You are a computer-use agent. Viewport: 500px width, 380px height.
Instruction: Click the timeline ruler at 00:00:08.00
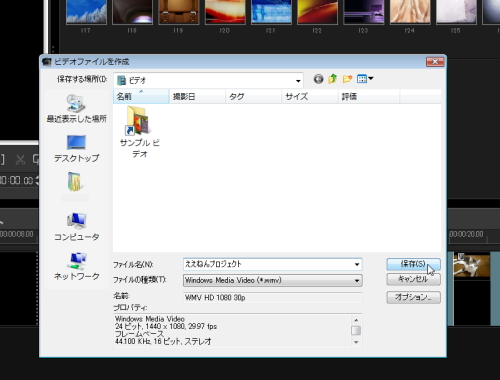(x=17, y=234)
